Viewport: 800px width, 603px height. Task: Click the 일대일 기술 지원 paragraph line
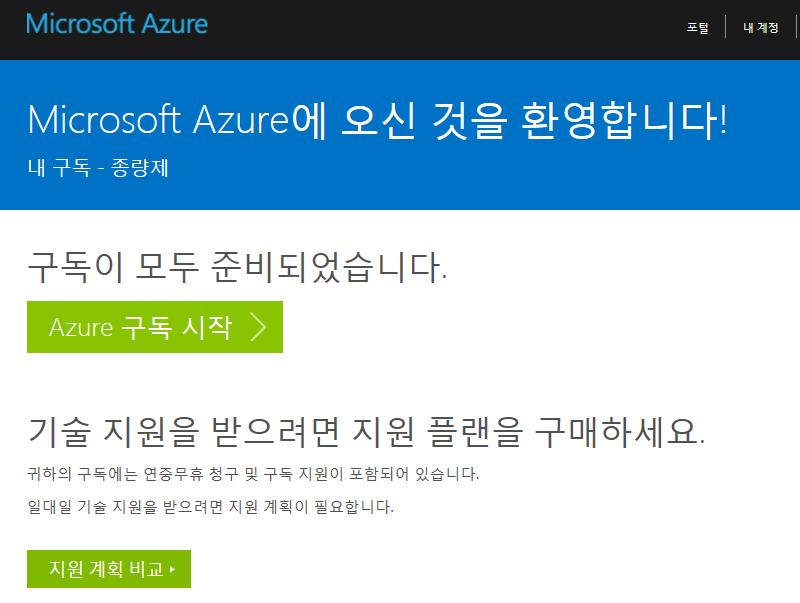(210, 507)
